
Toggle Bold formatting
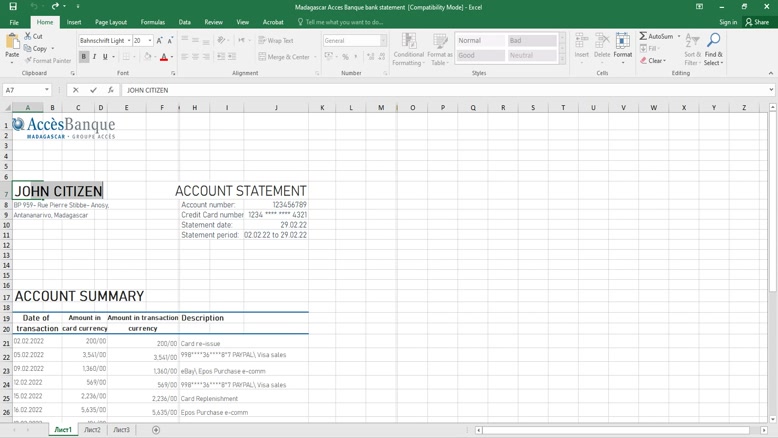pos(84,57)
